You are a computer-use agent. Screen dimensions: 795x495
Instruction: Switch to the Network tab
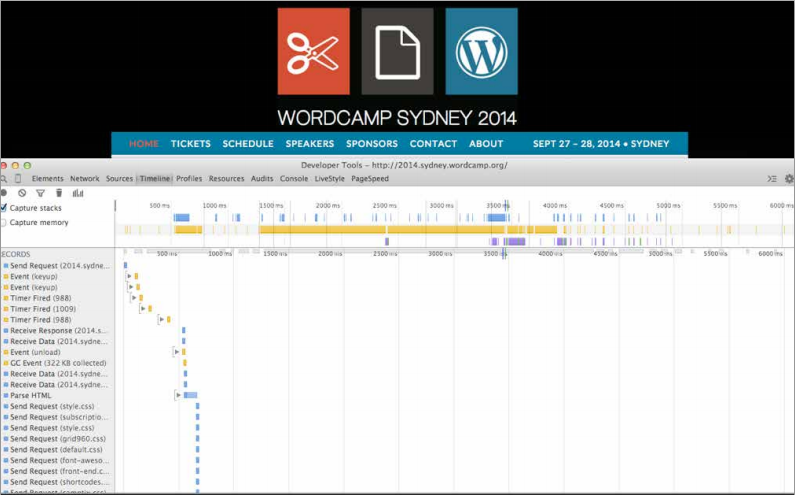tap(85, 179)
